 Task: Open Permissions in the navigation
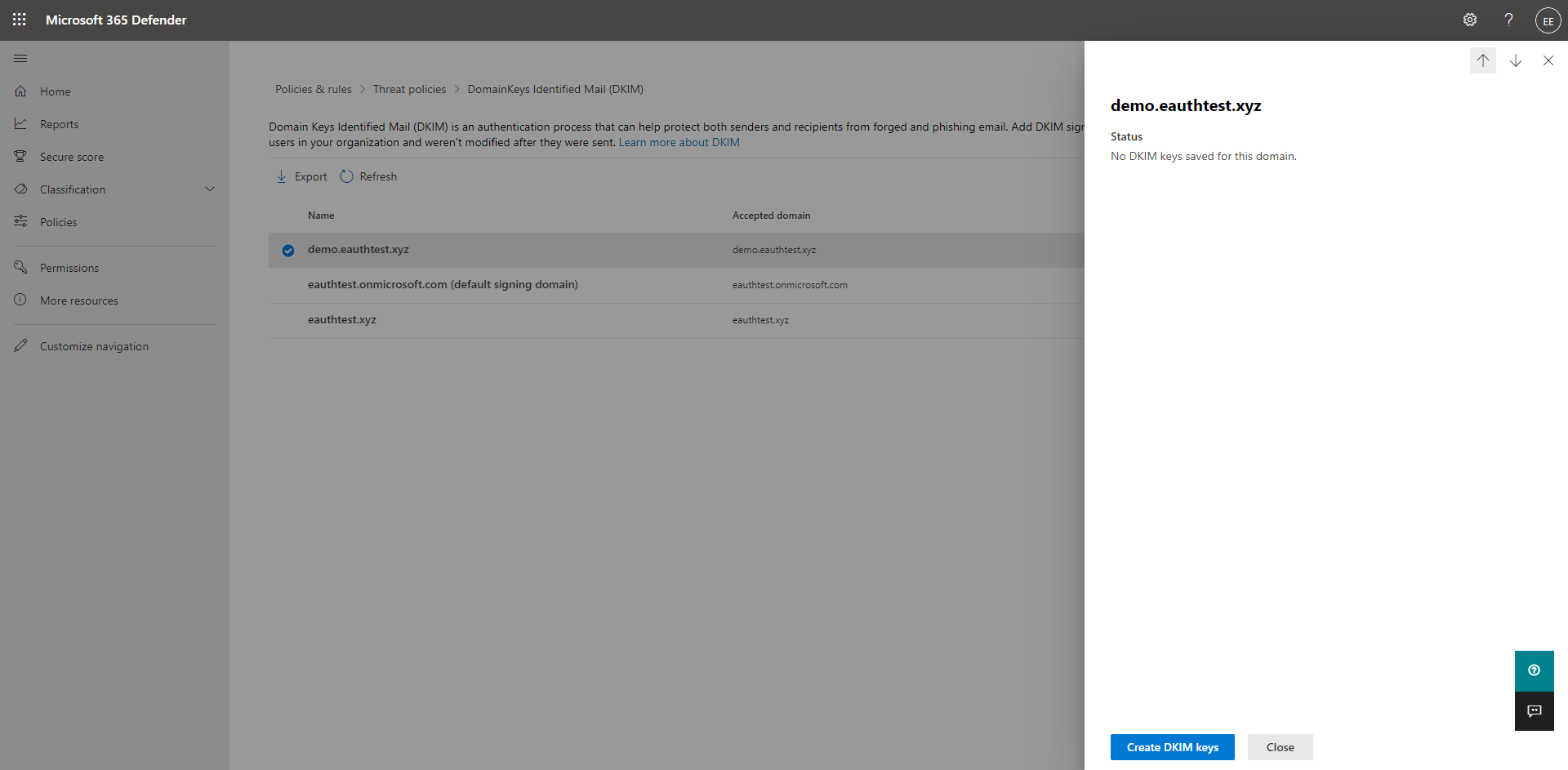(69, 268)
